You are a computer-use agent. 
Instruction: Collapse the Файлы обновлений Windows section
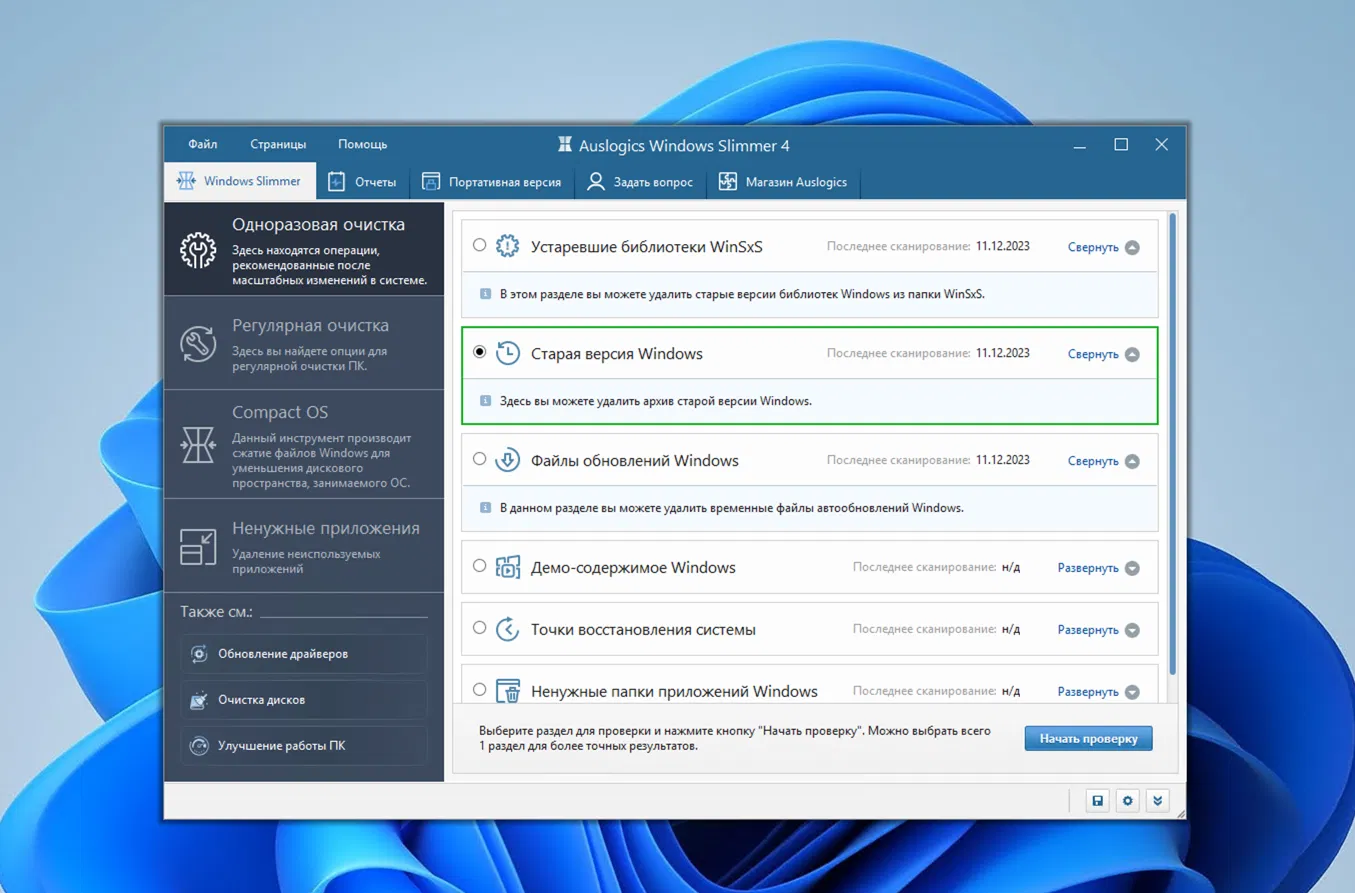(x=1104, y=461)
